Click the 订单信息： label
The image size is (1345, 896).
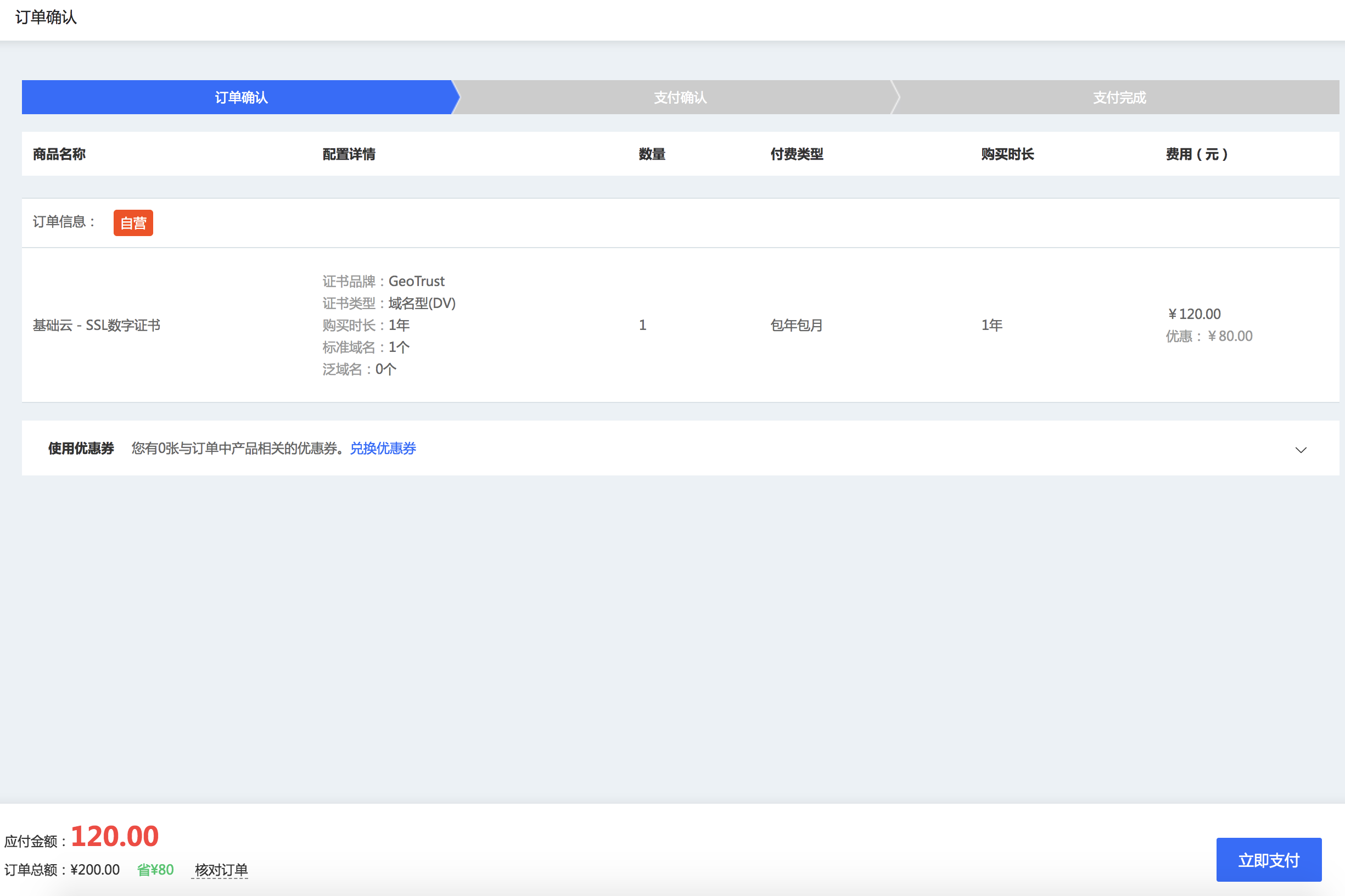tap(64, 222)
